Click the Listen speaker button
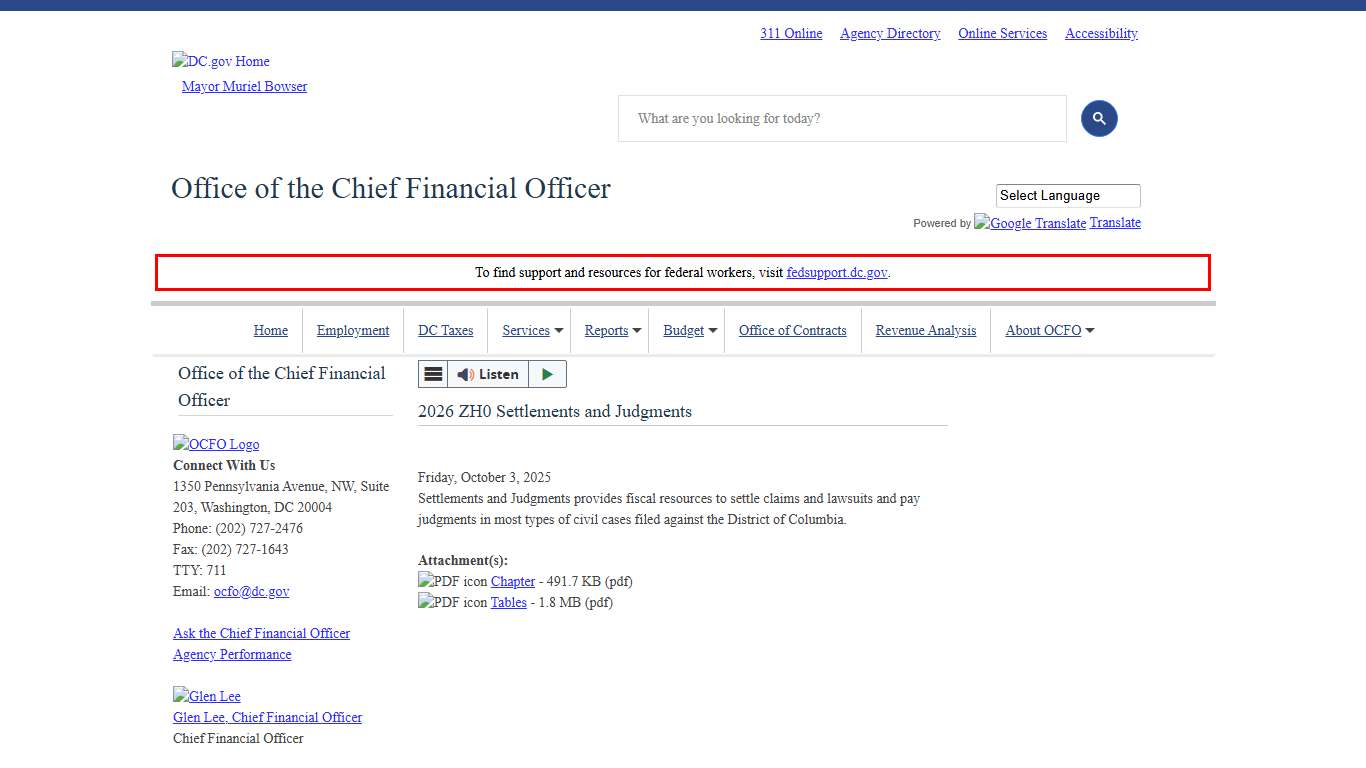Image resolution: width=1366 pixels, height=768 pixels. 488,374
